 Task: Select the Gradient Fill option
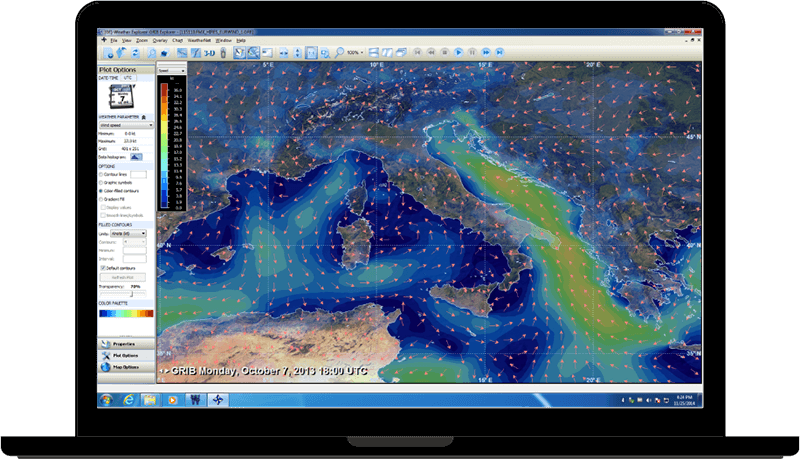point(102,199)
